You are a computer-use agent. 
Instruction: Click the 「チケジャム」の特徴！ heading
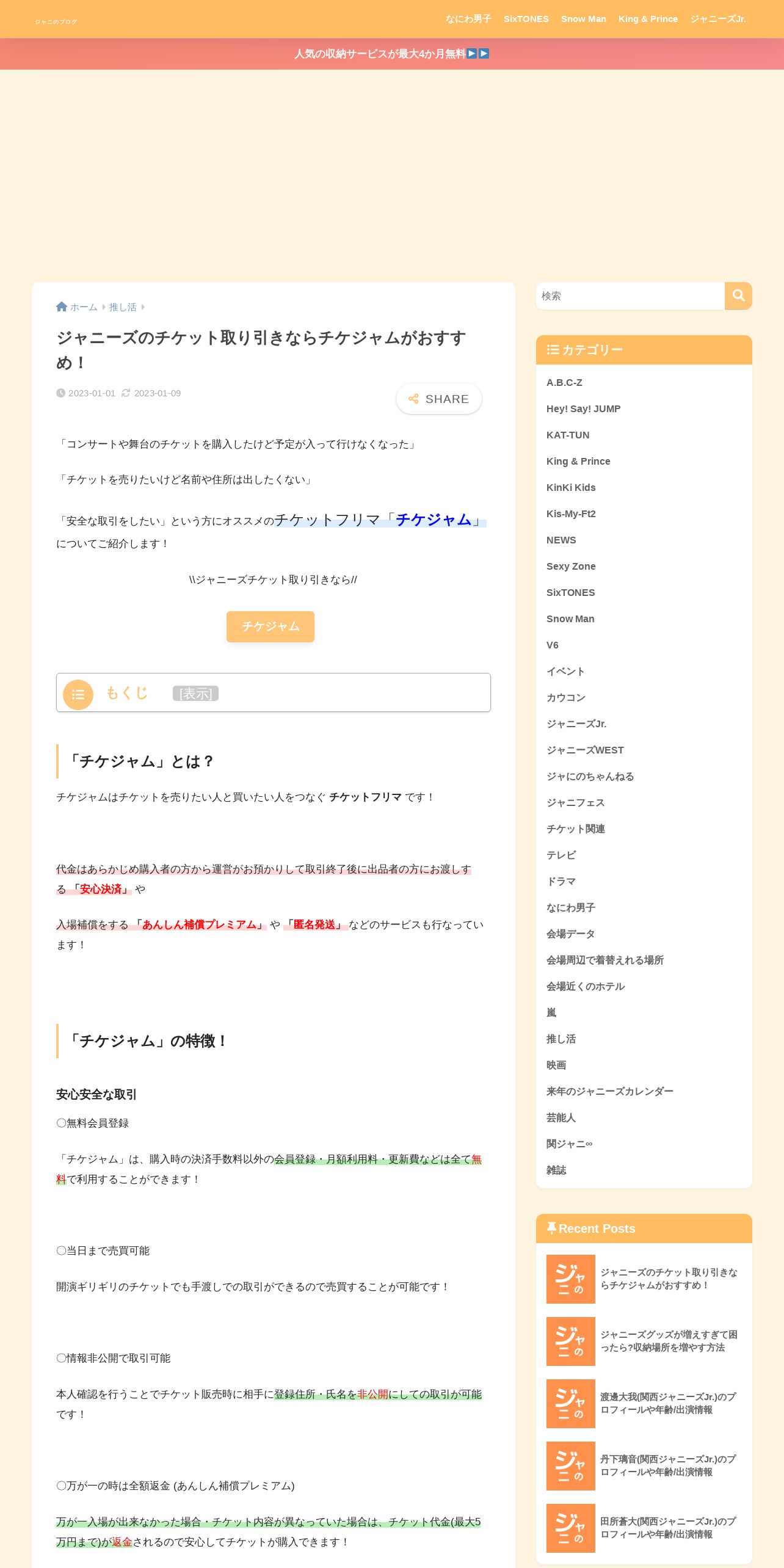tap(147, 1041)
